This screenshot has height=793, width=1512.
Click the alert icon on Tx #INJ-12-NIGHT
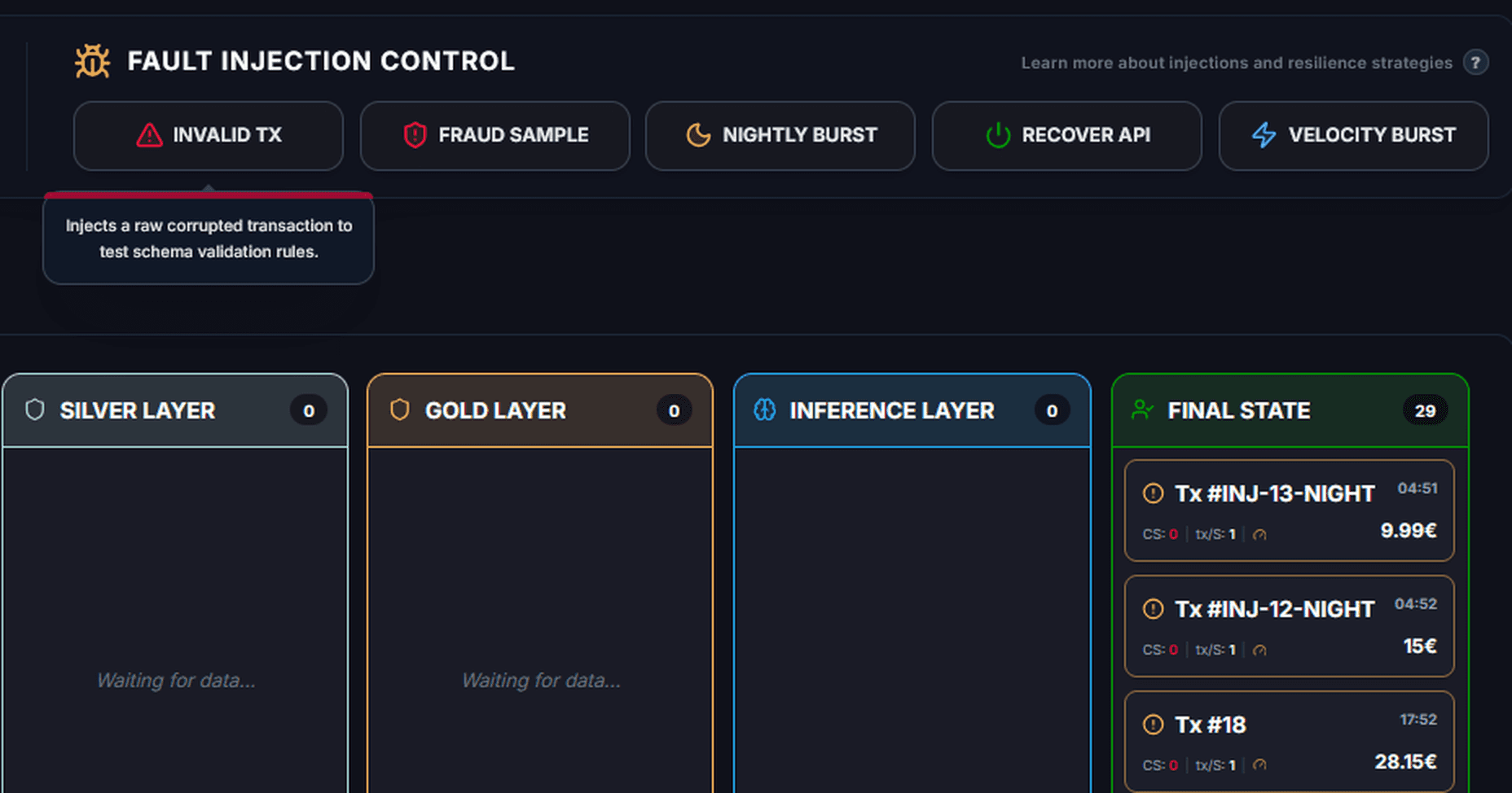point(1153,609)
